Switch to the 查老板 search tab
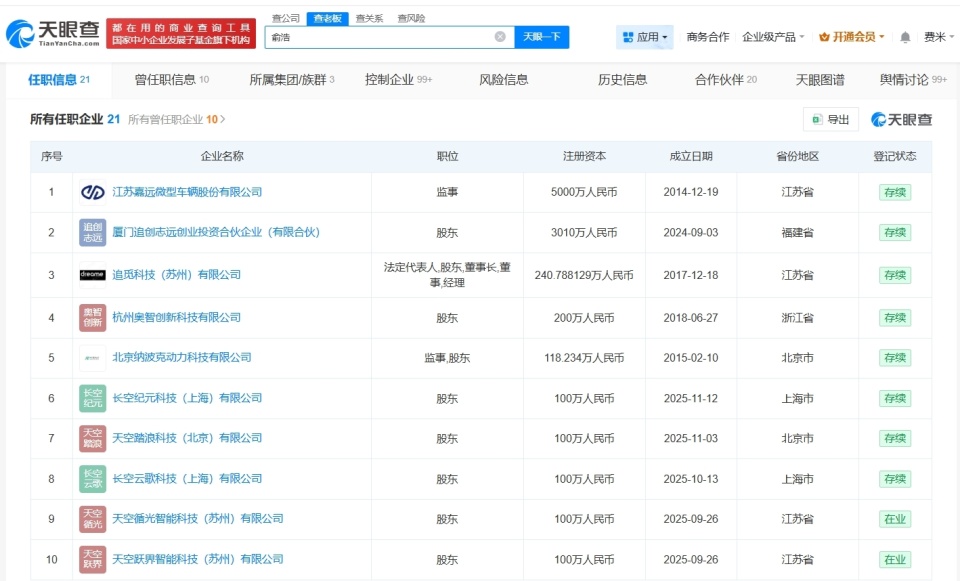The width and height of the screenshot is (960, 581). pos(330,16)
